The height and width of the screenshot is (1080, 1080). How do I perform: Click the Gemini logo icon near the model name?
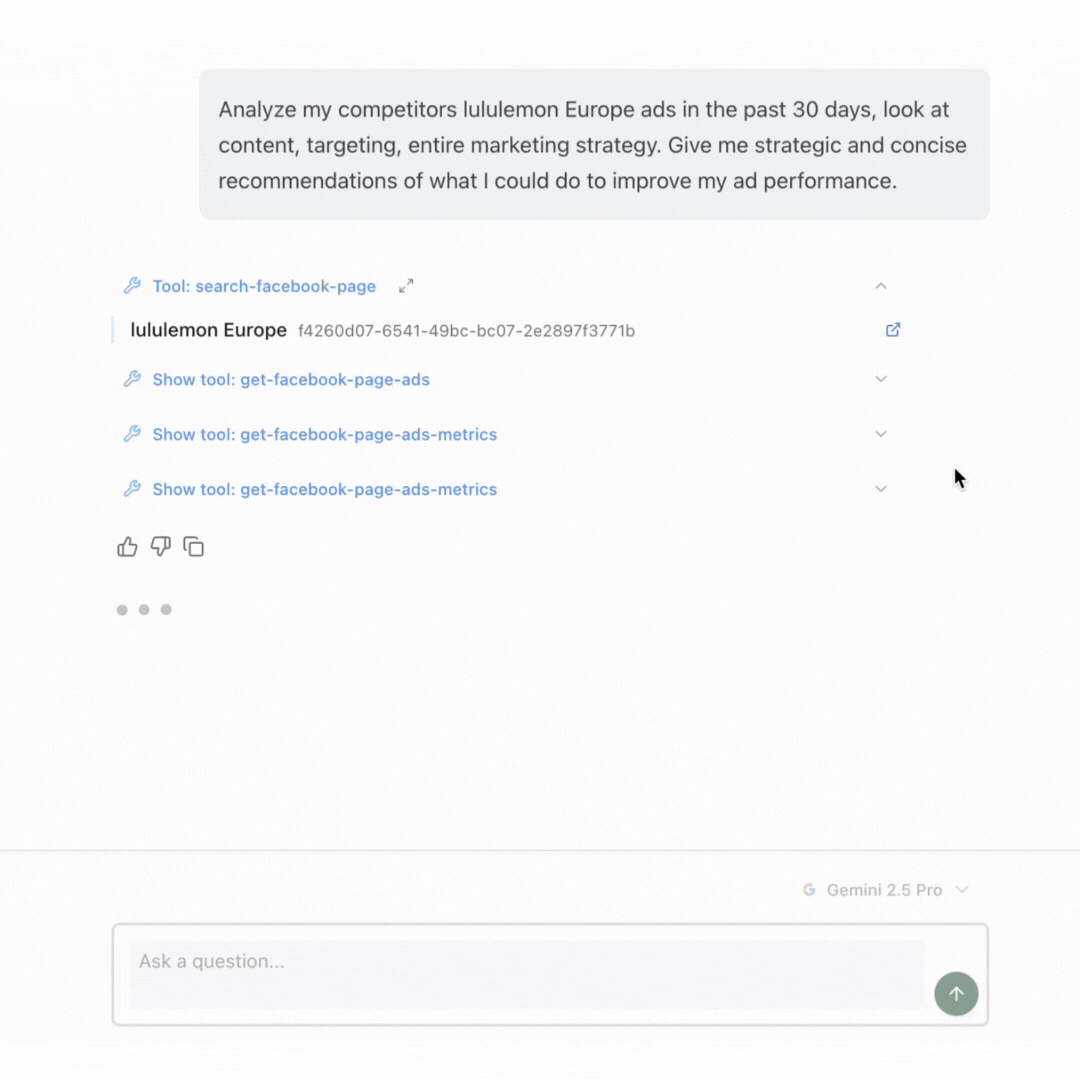809,889
